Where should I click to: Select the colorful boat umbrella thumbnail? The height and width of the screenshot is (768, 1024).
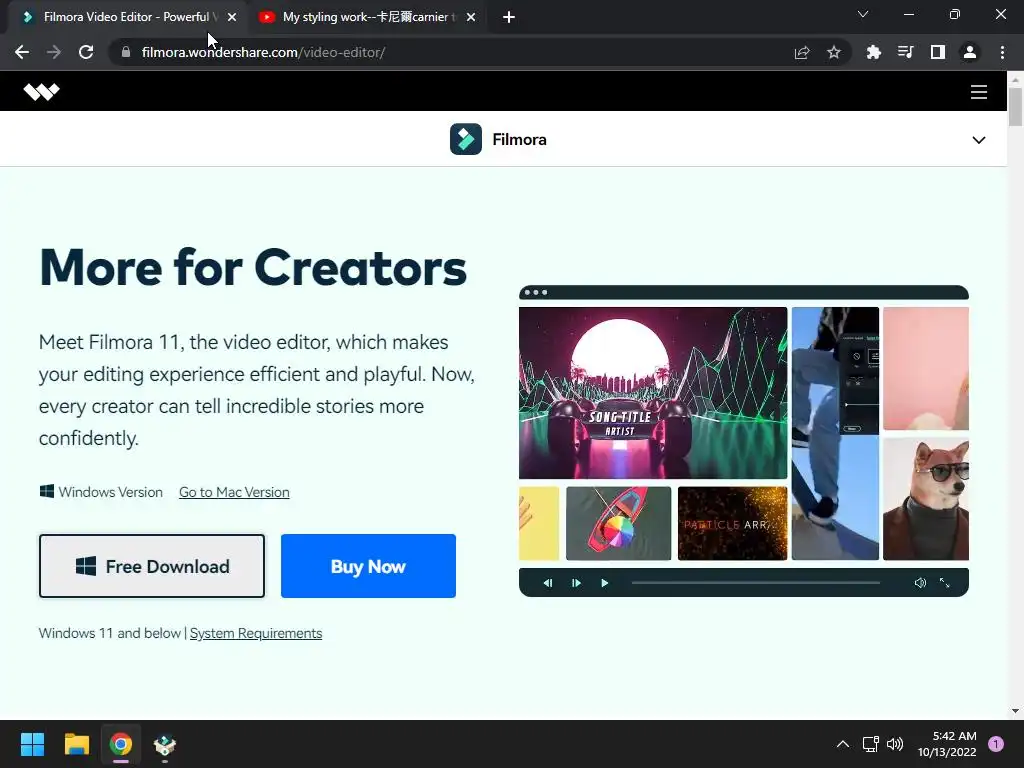coord(618,523)
